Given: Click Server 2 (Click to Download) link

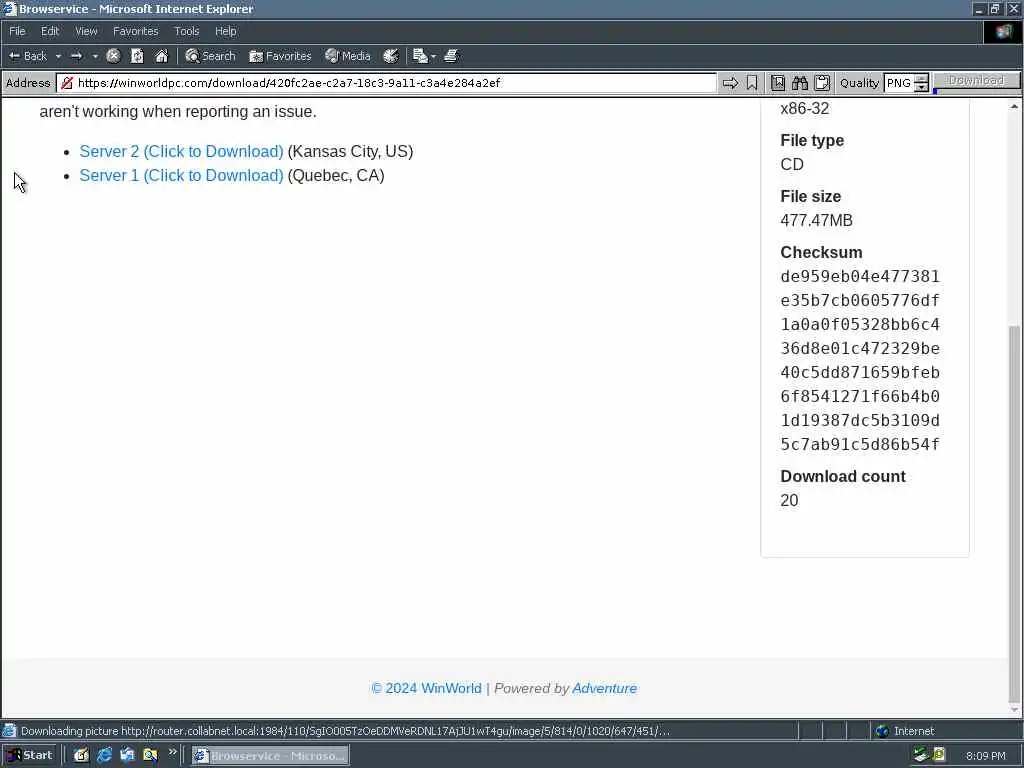Looking at the screenshot, I should [182, 152].
